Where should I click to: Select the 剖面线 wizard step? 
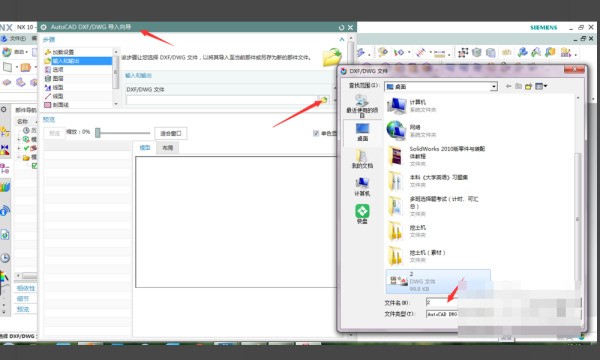pyautogui.click(x=60, y=105)
